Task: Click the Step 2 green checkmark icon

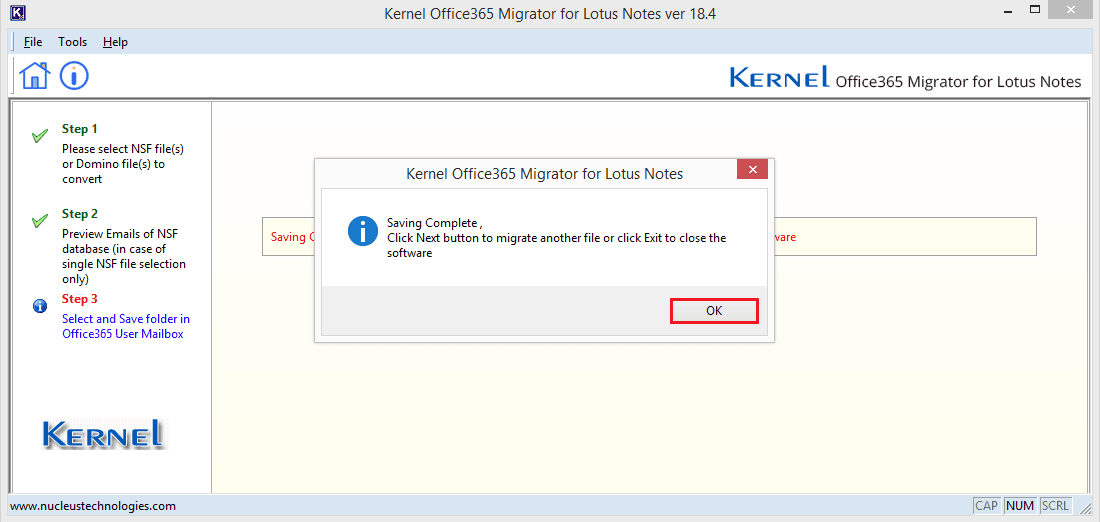Action: 40,221
